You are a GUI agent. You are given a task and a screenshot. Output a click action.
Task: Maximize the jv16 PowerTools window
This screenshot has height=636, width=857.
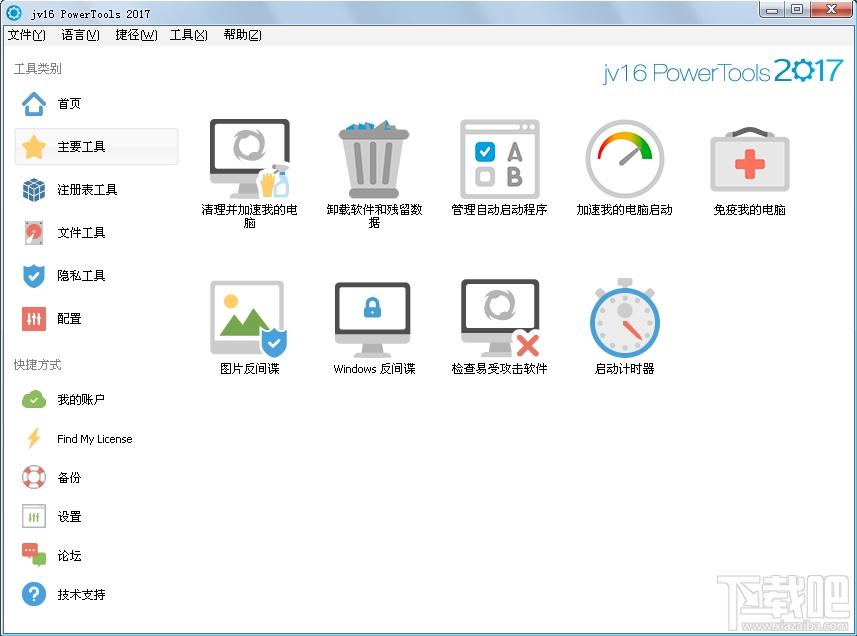797,9
